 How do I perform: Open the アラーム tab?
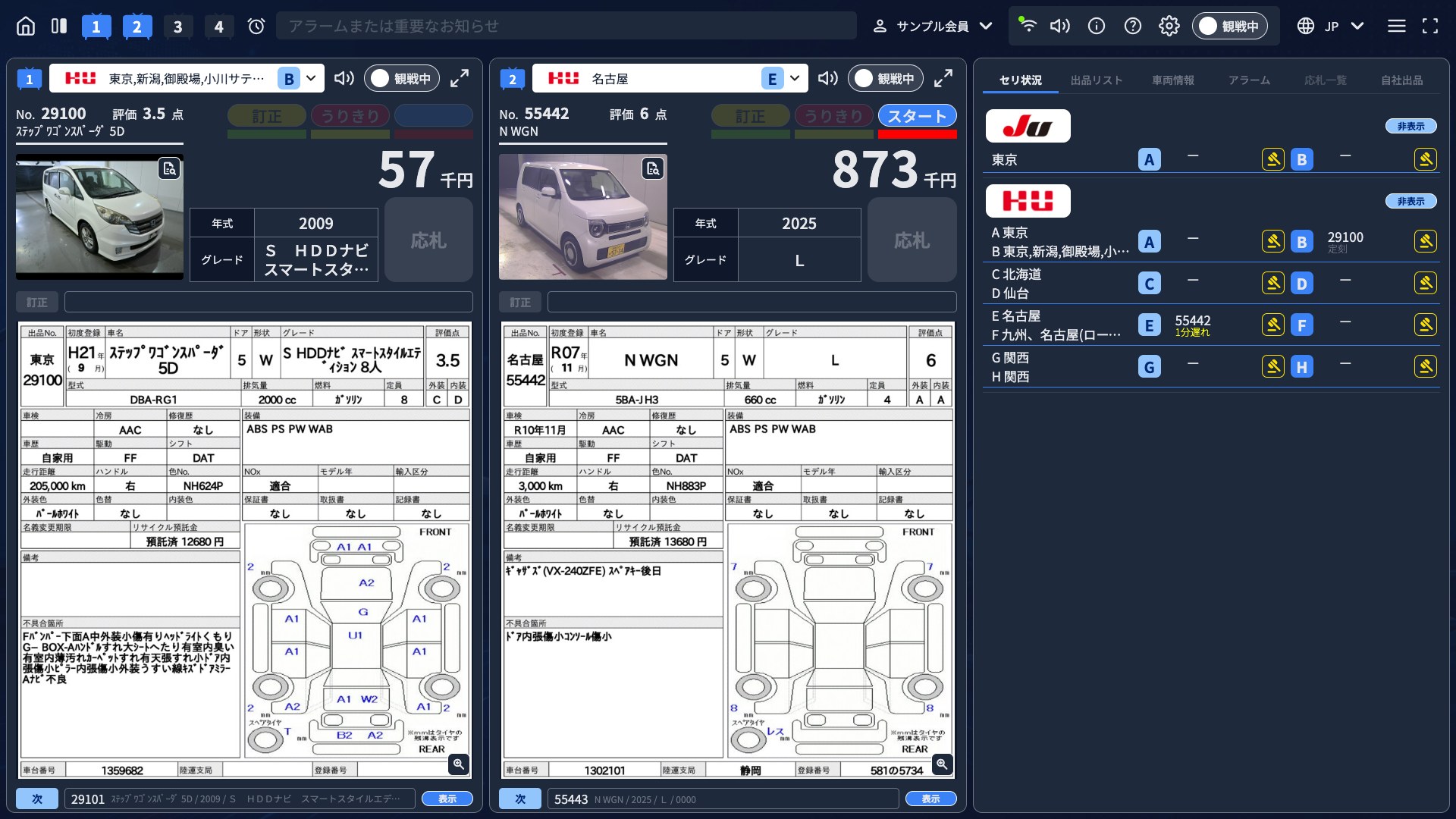tap(1249, 80)
